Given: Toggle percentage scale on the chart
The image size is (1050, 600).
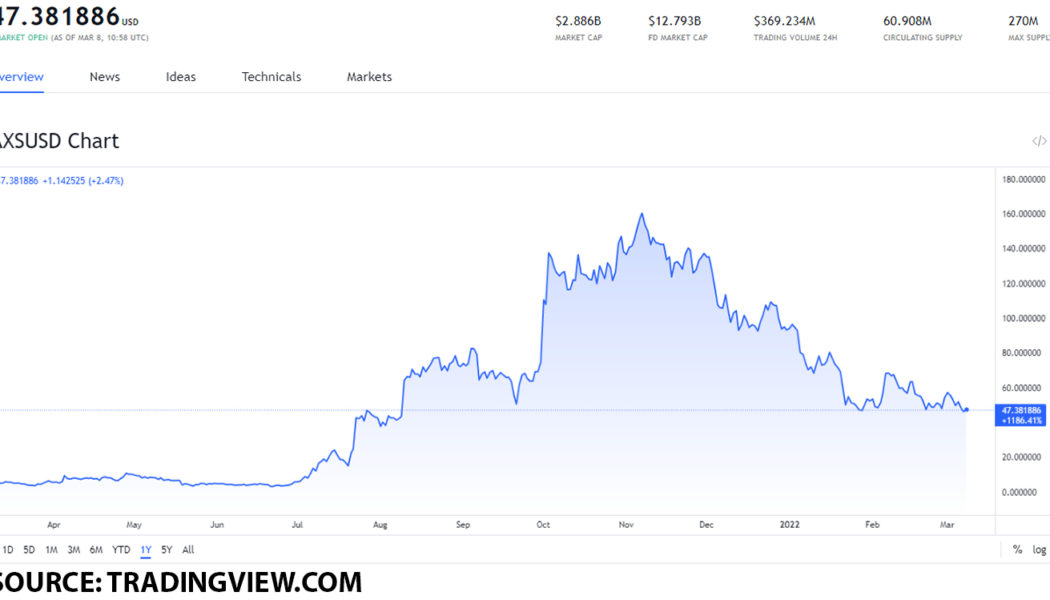Looking at the screenshot, I should tap(1017, 550).
